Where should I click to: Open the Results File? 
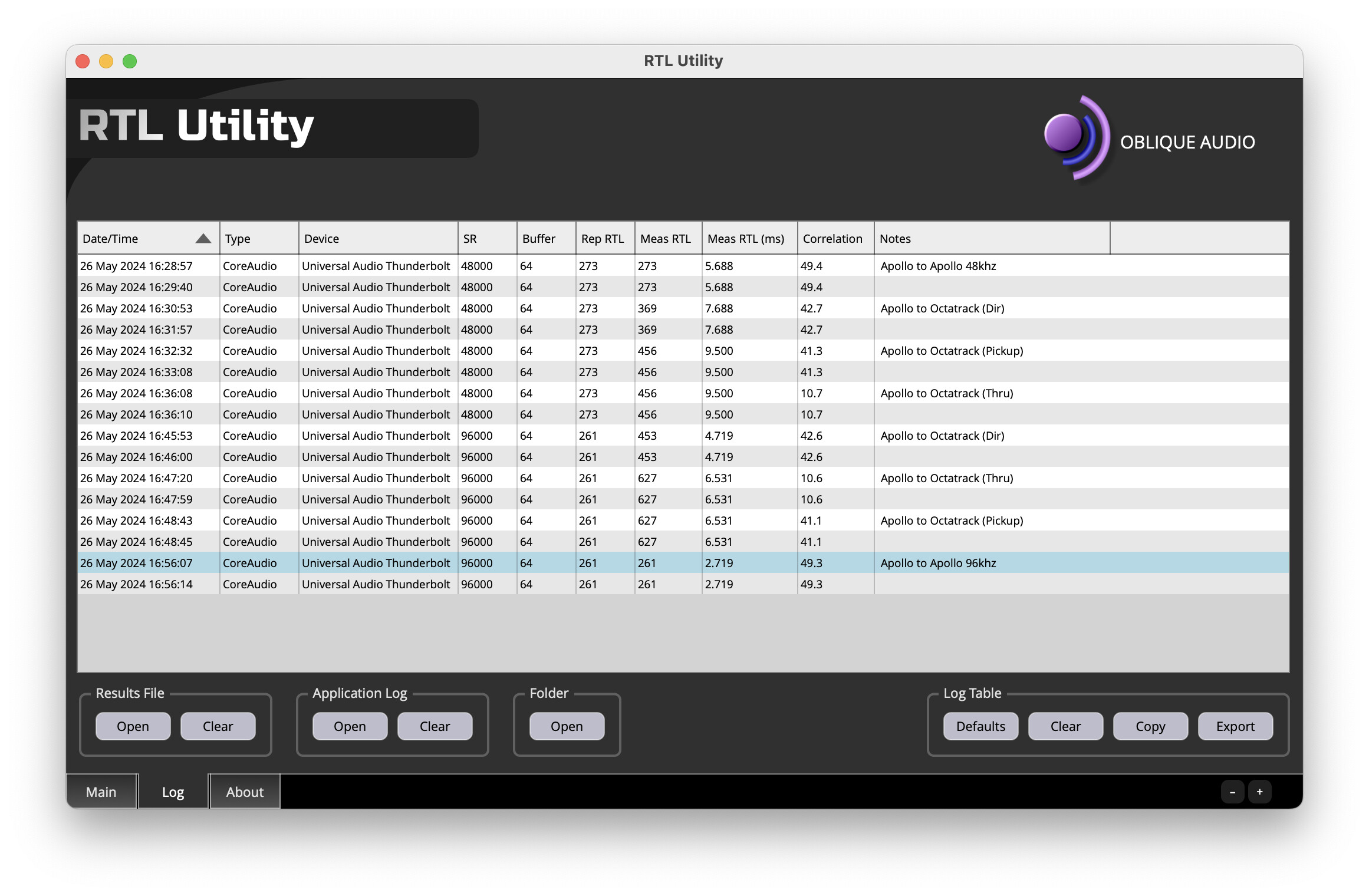(x=133, y=726)
